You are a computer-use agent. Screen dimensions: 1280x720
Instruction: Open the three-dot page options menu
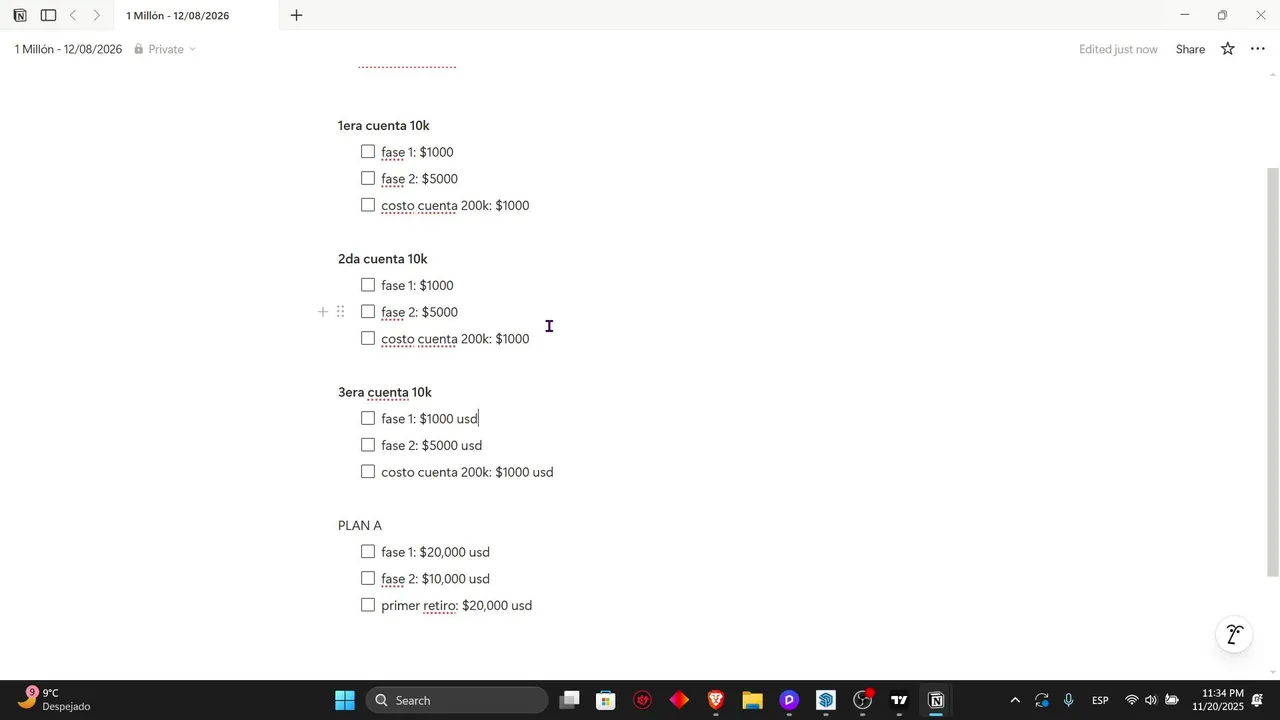click(1258, 49)
